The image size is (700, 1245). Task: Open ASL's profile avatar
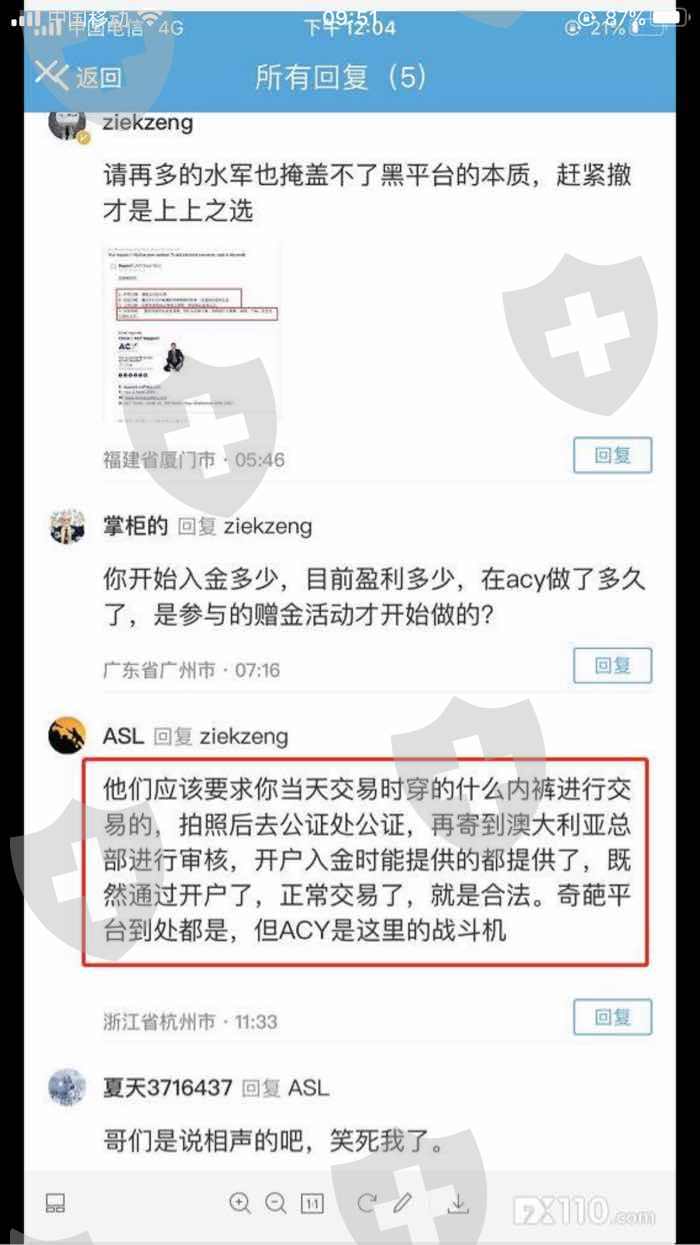tap(68, 736)
